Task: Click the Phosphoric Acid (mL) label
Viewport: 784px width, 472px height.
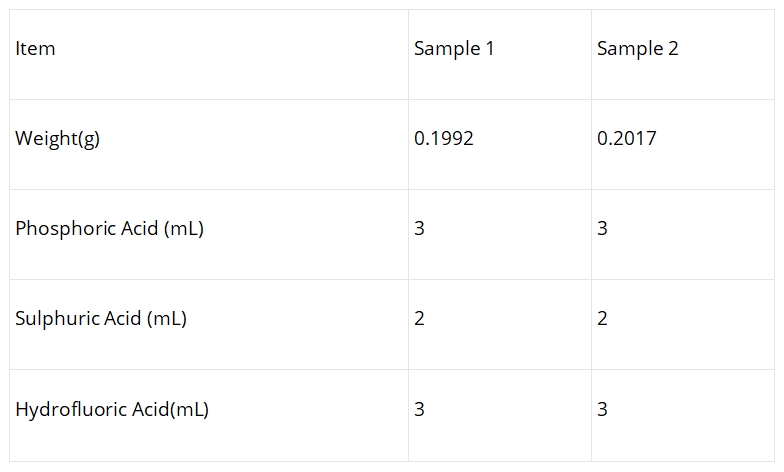Action: (110, 228)
